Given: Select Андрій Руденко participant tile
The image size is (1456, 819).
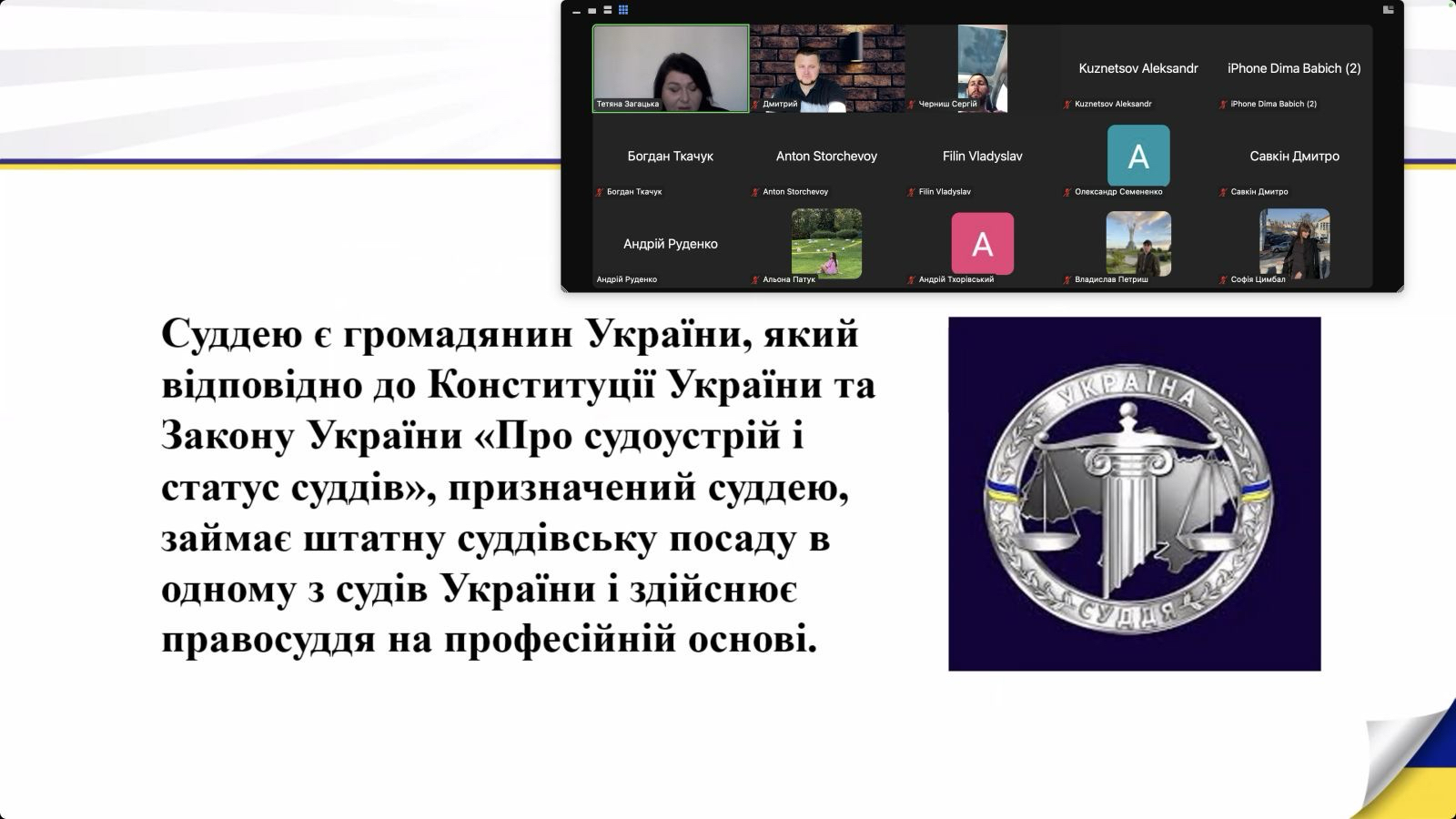Looking at the screenshot, I should tap(671, 244).
